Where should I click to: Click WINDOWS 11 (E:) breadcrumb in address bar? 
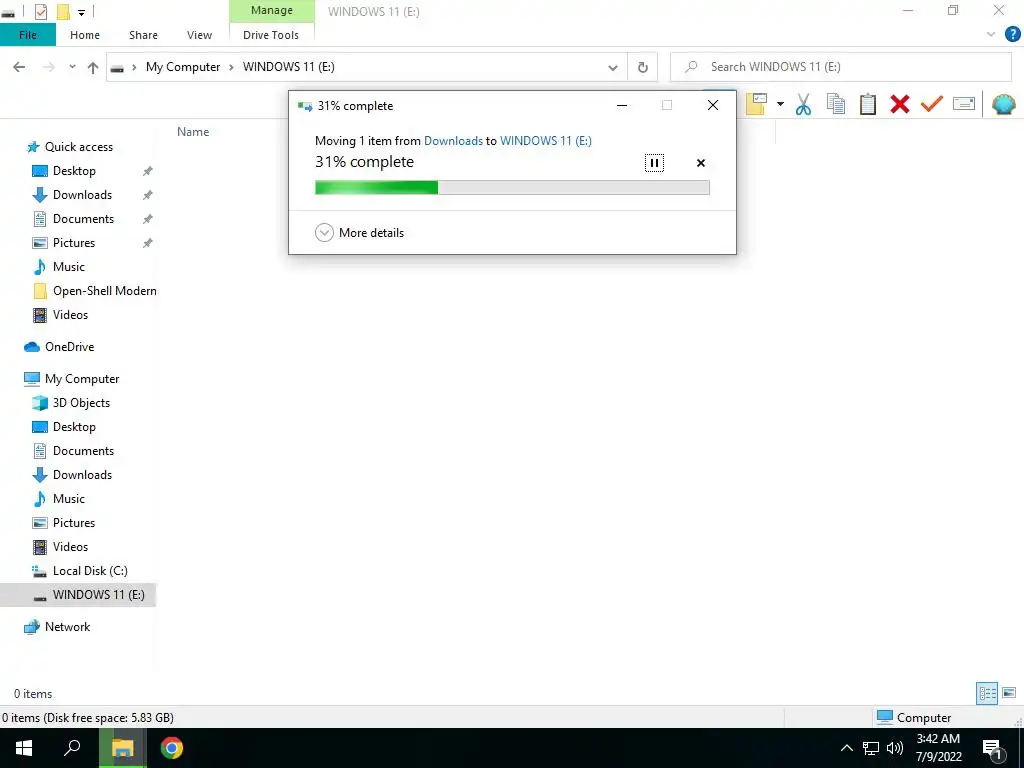coord(289,67)
